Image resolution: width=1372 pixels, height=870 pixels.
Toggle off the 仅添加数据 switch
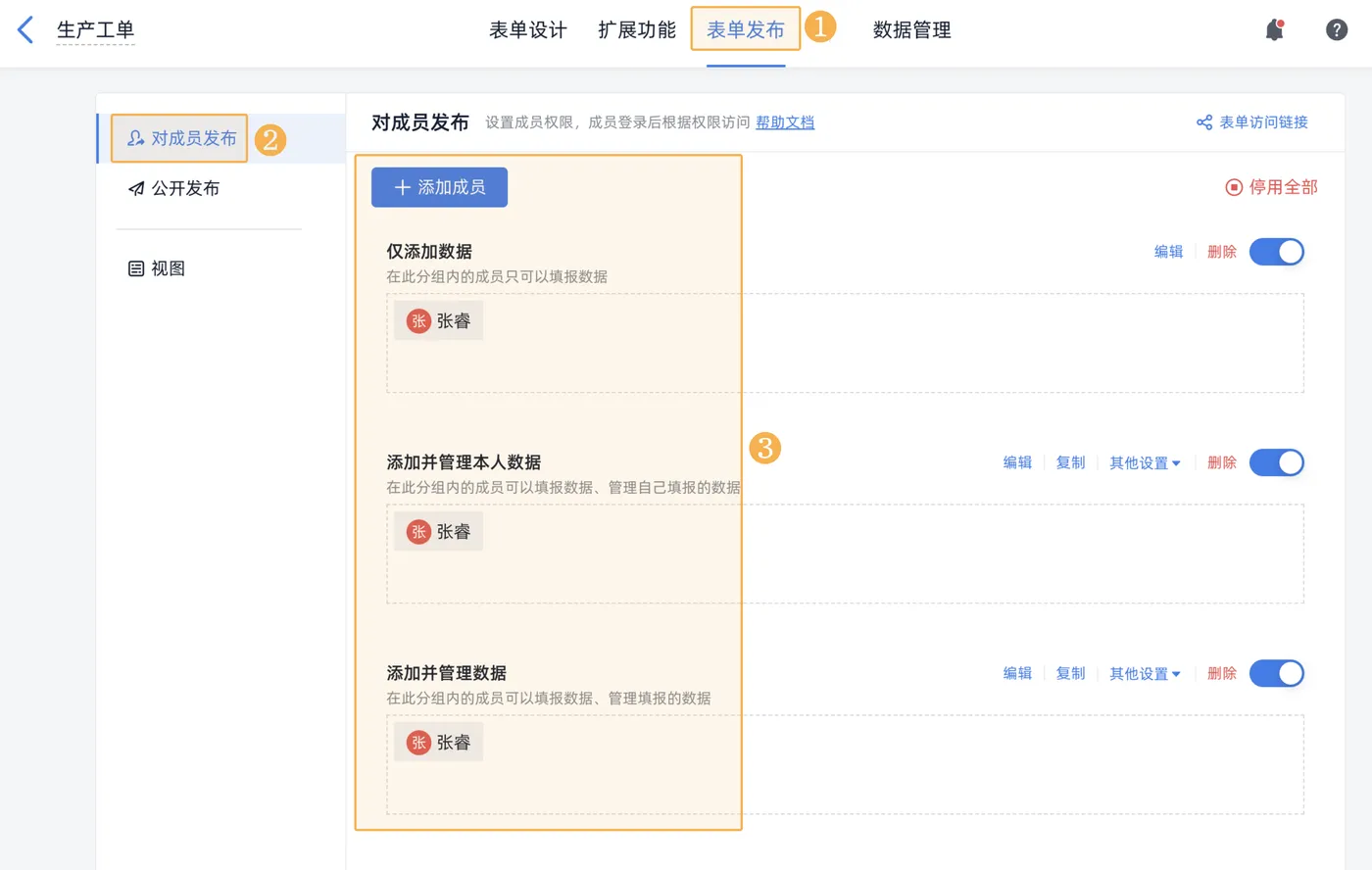pyautogui.click(x=1276, y=252)
